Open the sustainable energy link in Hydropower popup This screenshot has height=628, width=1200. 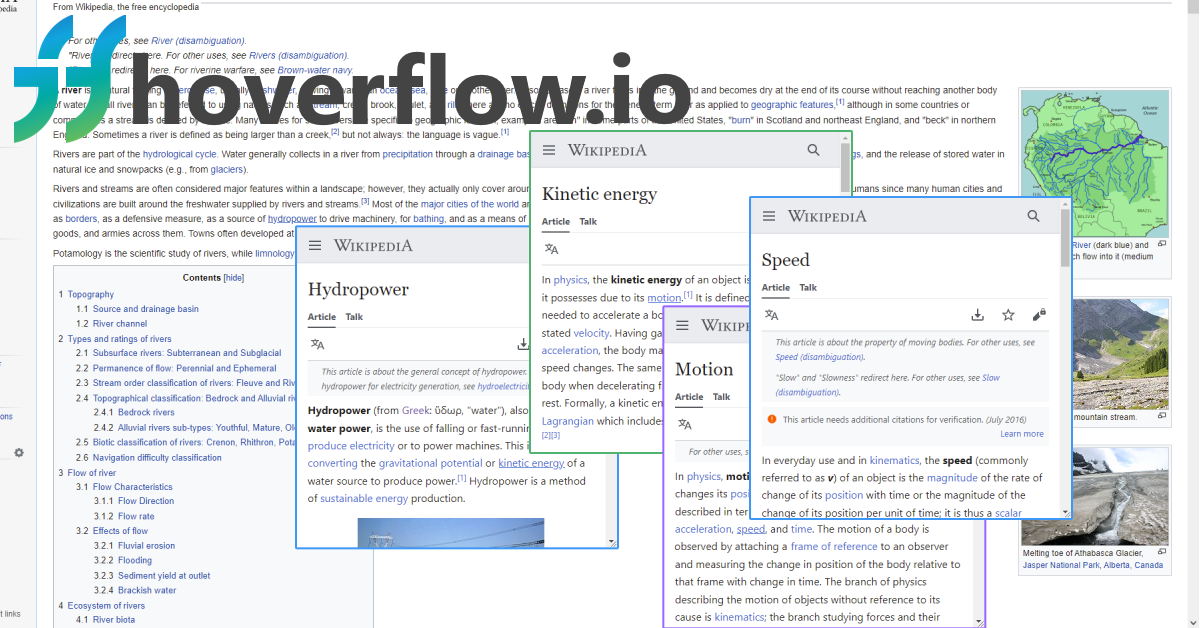[x=364, y=498]
